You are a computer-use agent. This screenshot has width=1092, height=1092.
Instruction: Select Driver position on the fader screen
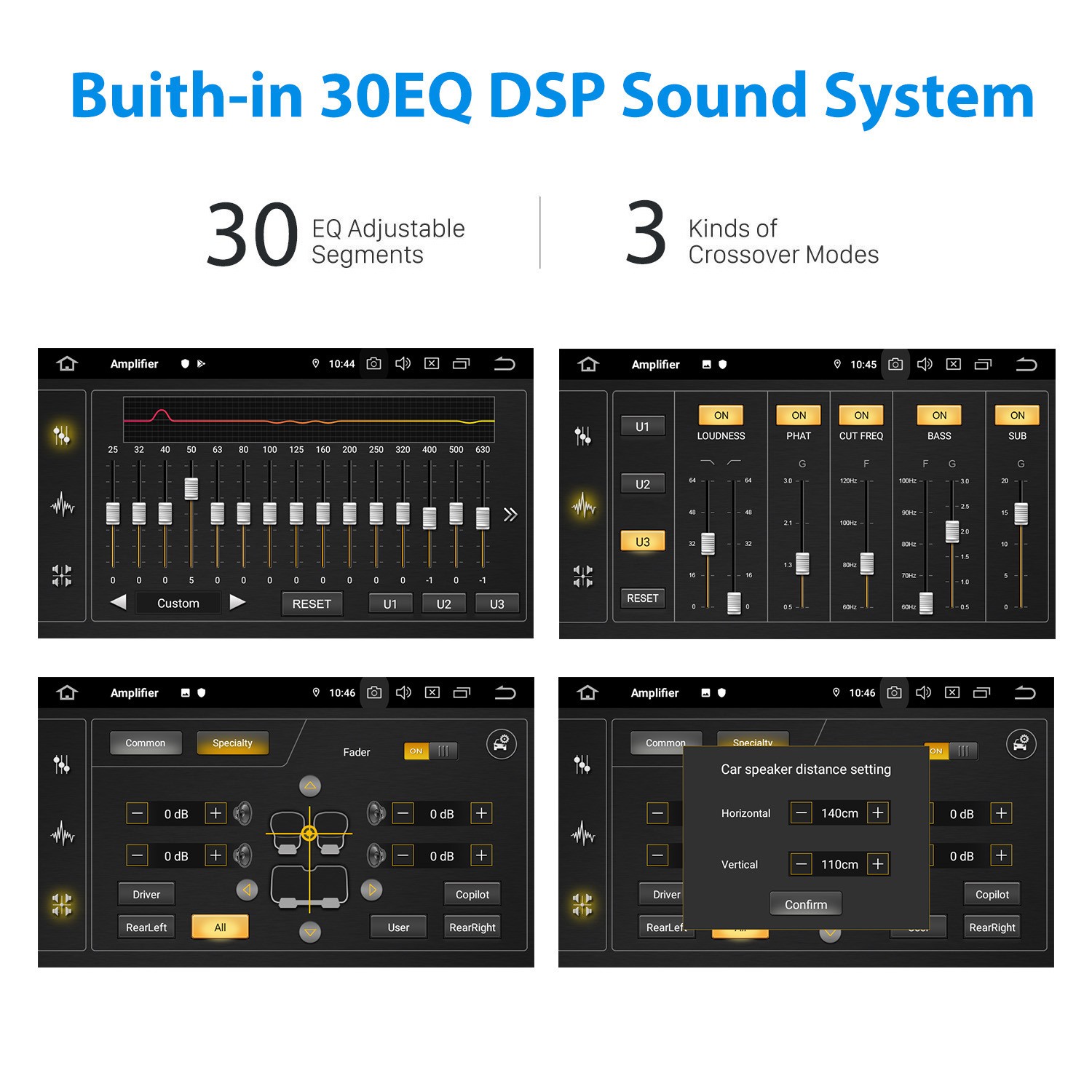[146, 894]
